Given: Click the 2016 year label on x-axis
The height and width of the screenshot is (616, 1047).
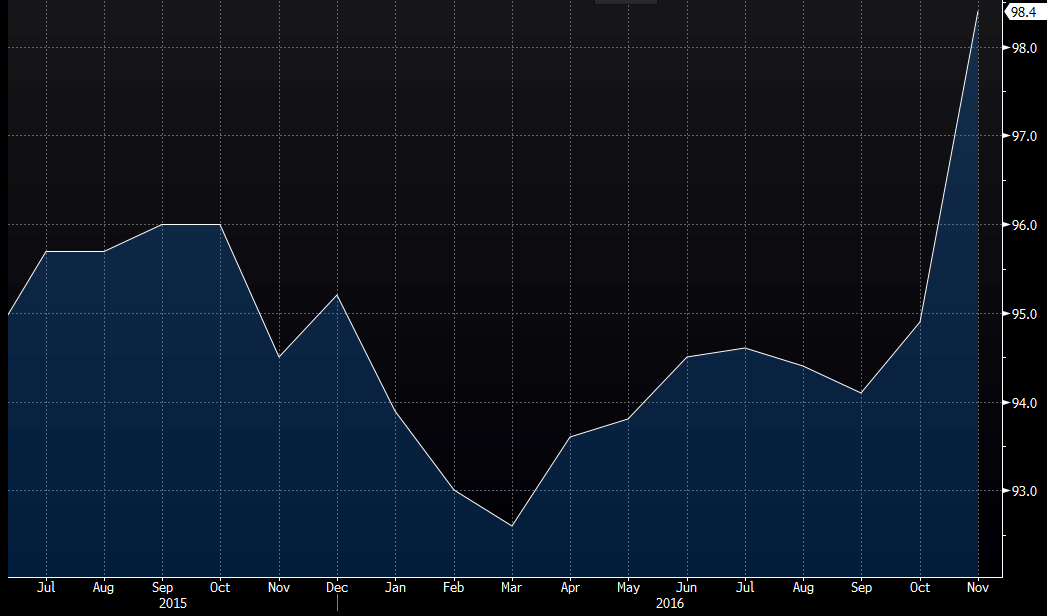Looking at the screenshot, I should (x=671, y=604).
